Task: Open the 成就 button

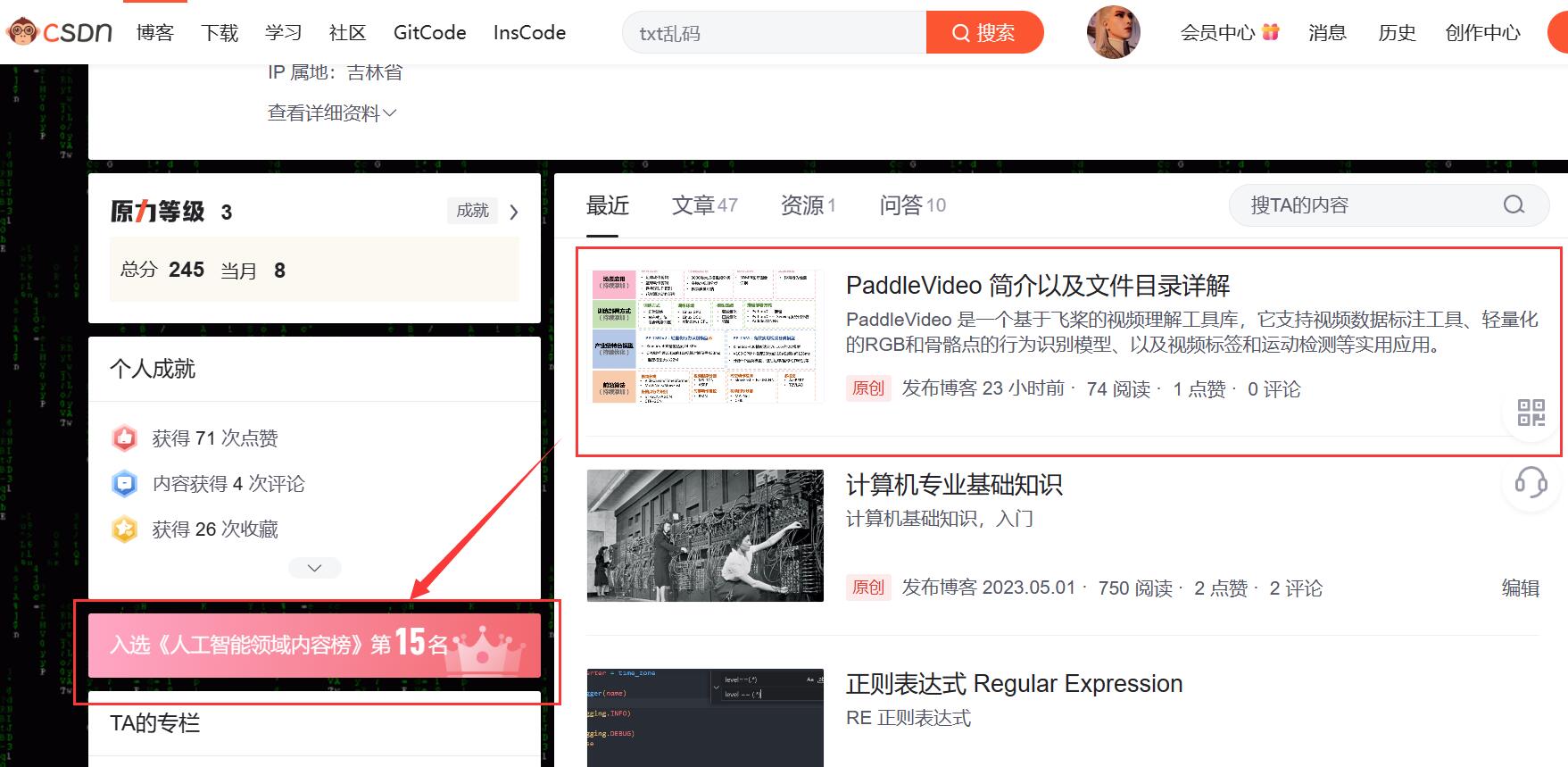Action: click(473, 211)
